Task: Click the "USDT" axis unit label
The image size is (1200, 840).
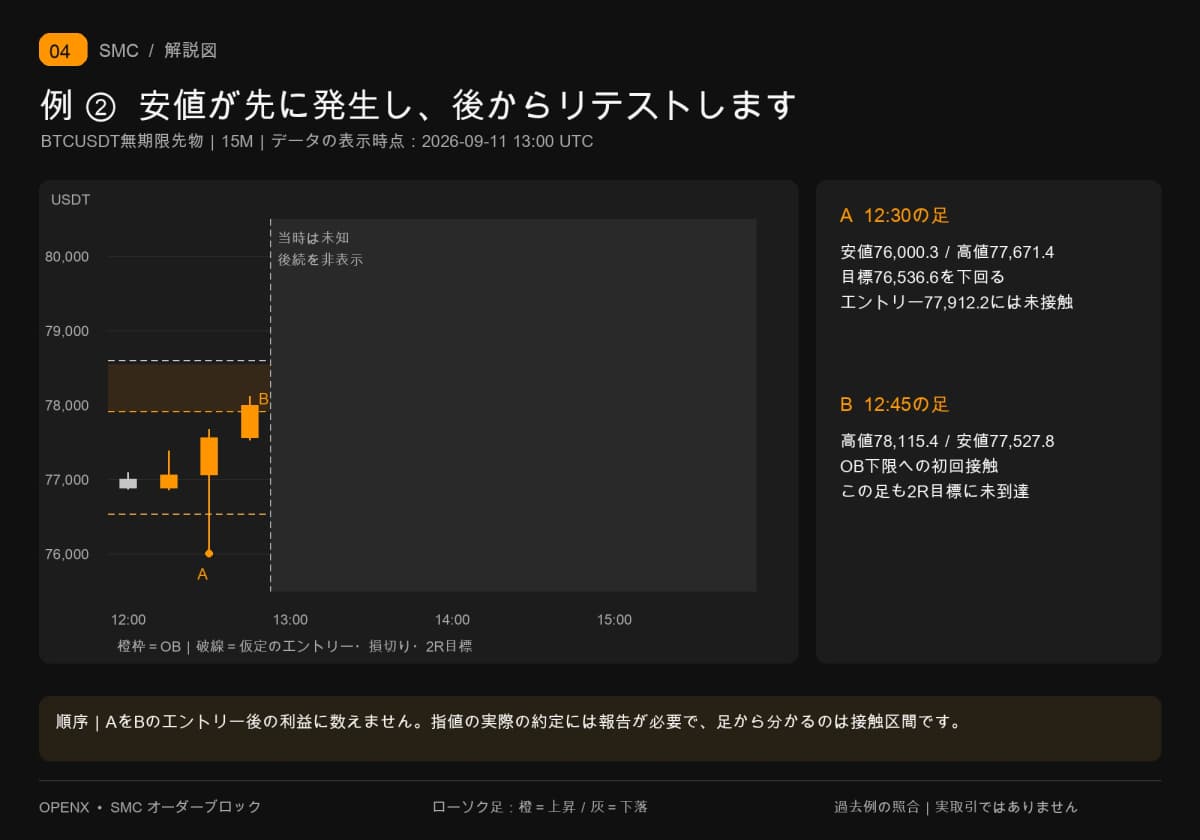Action: [71, 200]
